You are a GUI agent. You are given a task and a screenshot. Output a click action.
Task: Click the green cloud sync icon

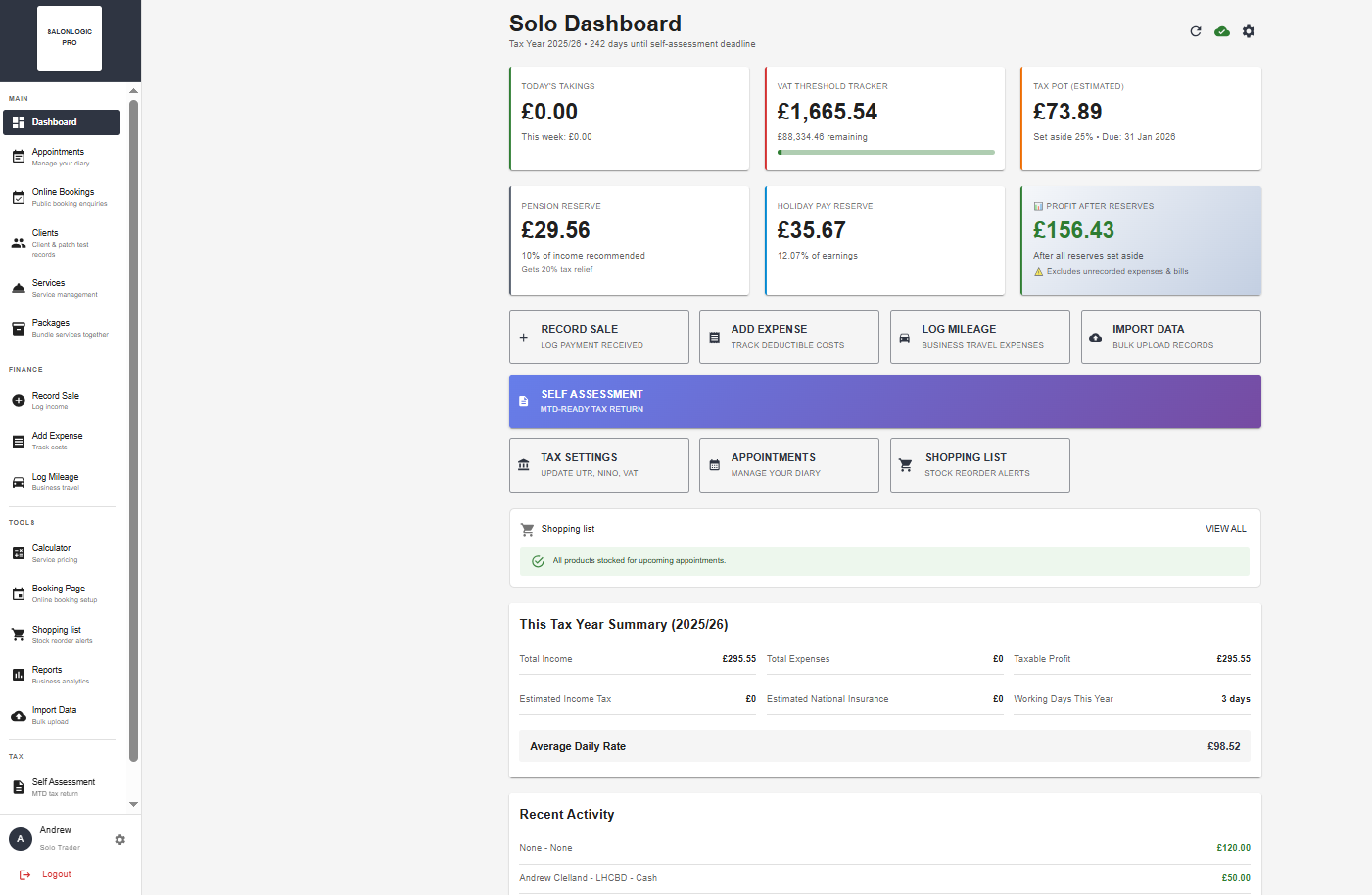tap(1222, 31)
